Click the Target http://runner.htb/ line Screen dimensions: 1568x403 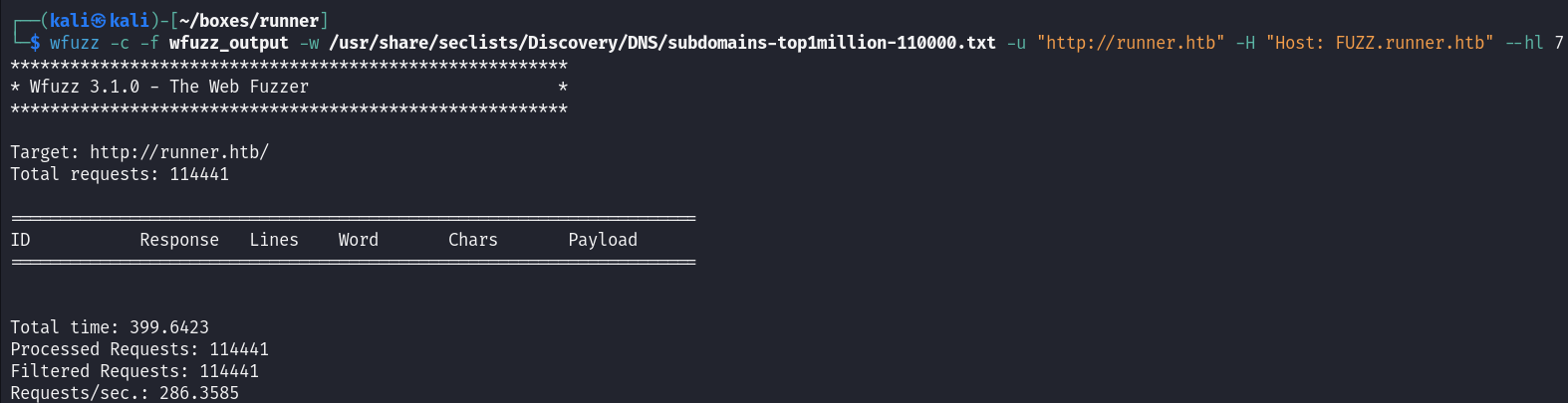pos(139,152)
